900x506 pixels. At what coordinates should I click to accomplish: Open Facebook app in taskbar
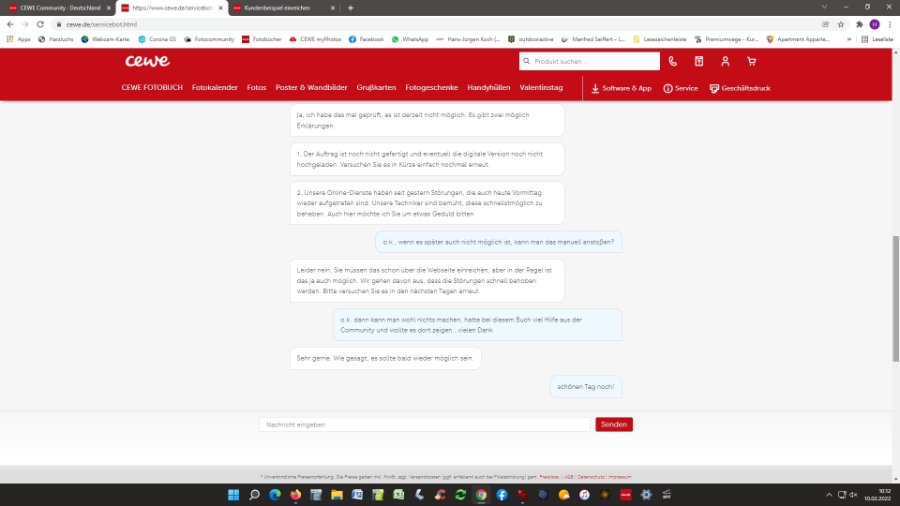502,495
